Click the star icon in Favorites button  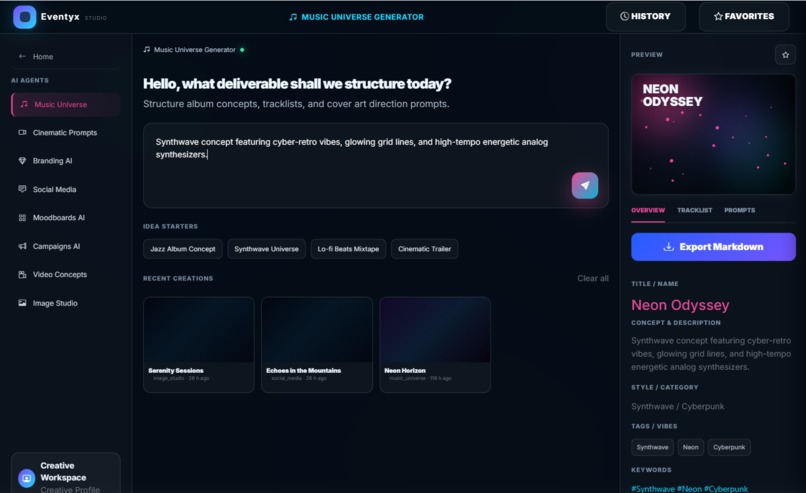click(x=718, y=16)
